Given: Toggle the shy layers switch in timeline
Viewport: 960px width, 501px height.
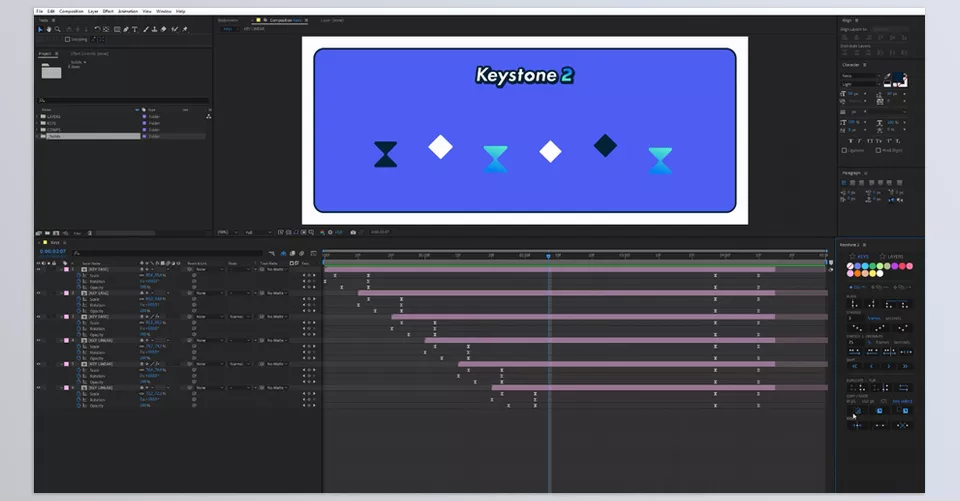Looking at the screenshot, I should (x=283, y=253).
